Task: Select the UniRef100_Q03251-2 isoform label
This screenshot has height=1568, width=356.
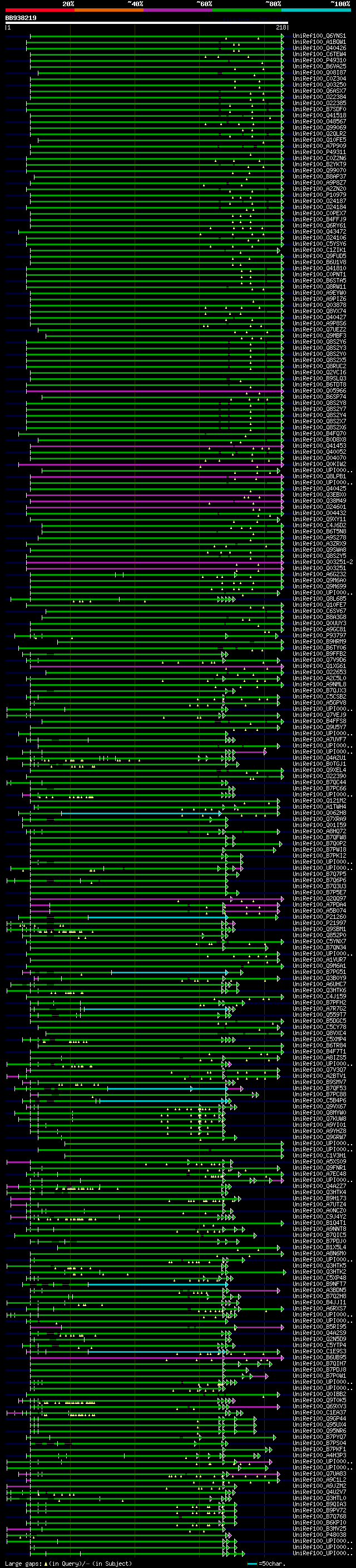Action: (323, 562)
